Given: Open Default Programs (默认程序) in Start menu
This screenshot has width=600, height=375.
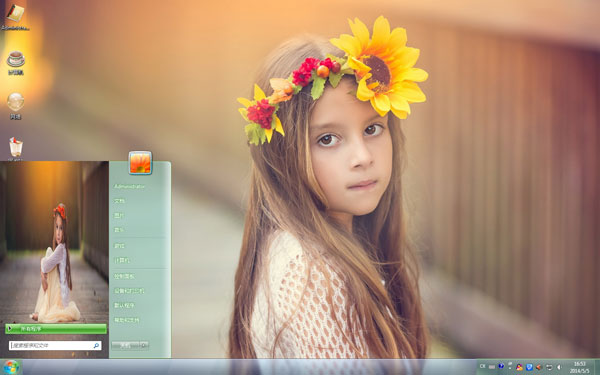Looking at the screenshot, I should 124,305.
